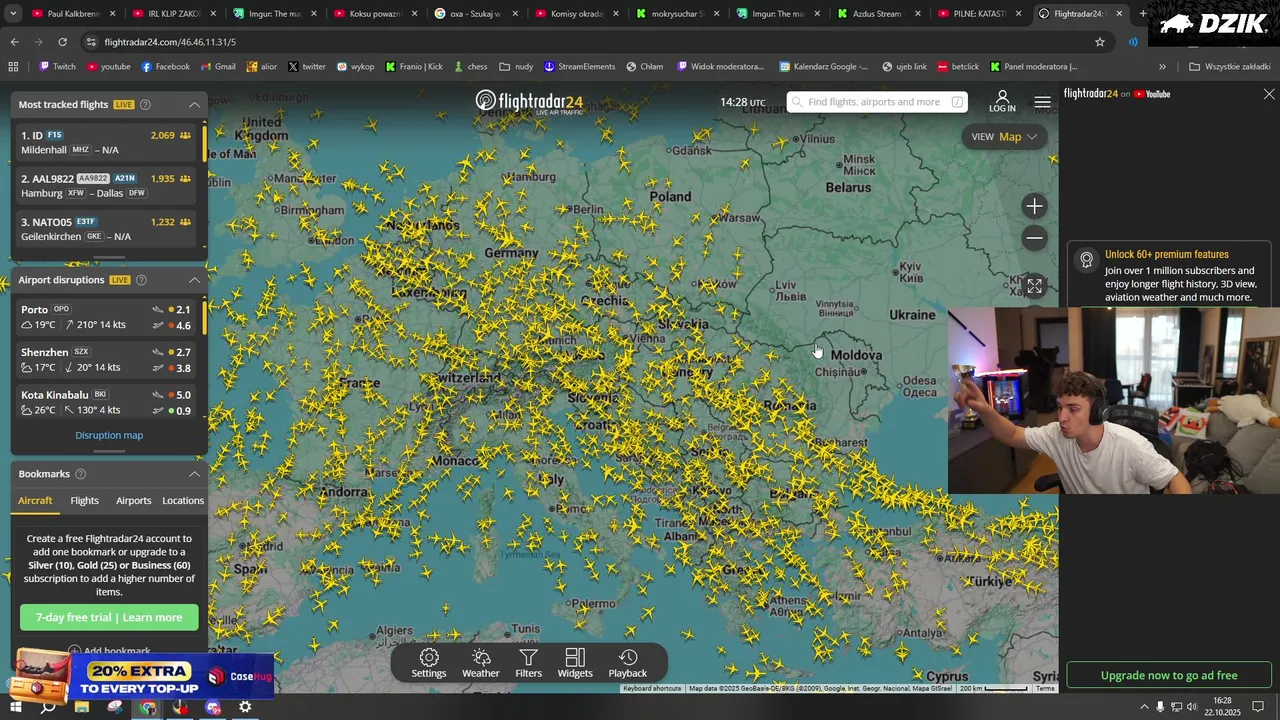Switch to Aircraft bookmarks tab
1280x720 pixels.
pyautogui.click(x=35, y=500)
